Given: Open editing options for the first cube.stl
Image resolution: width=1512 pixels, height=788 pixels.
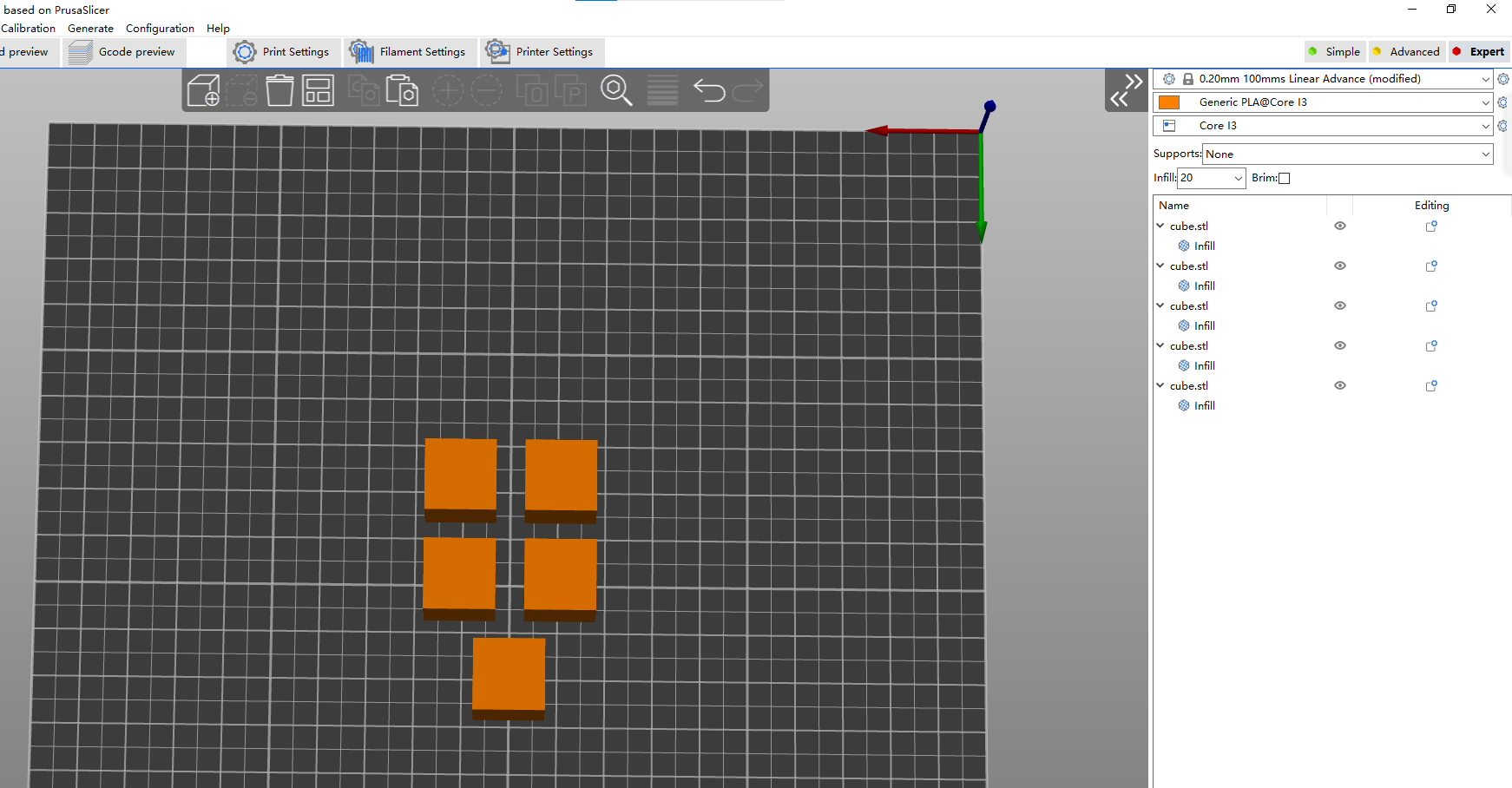Looking at the screenshot, I should [1431, 227].
